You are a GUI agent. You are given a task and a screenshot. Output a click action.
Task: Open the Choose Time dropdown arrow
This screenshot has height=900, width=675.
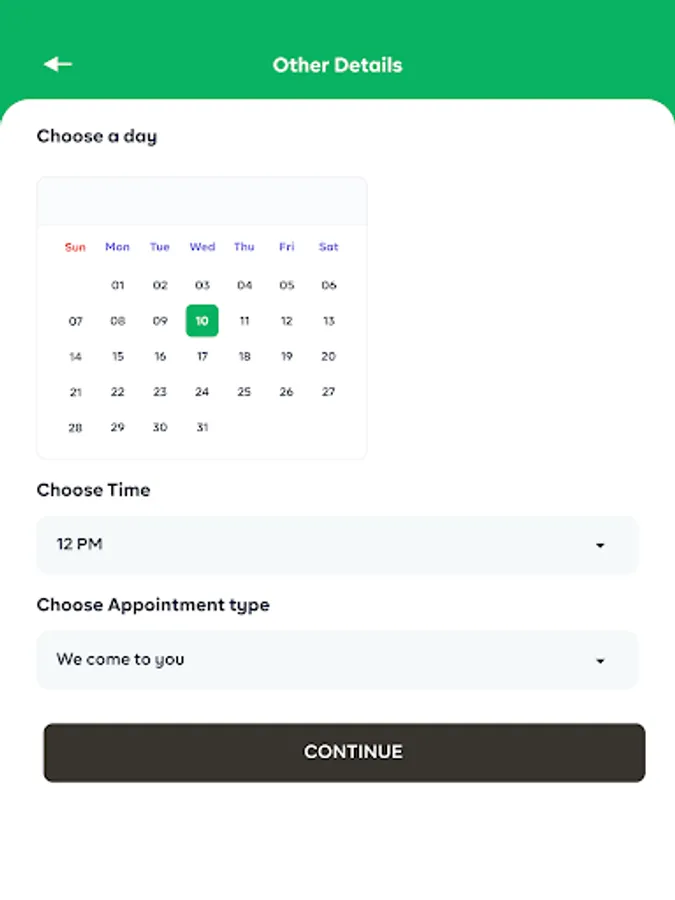[x=600, y=545]
